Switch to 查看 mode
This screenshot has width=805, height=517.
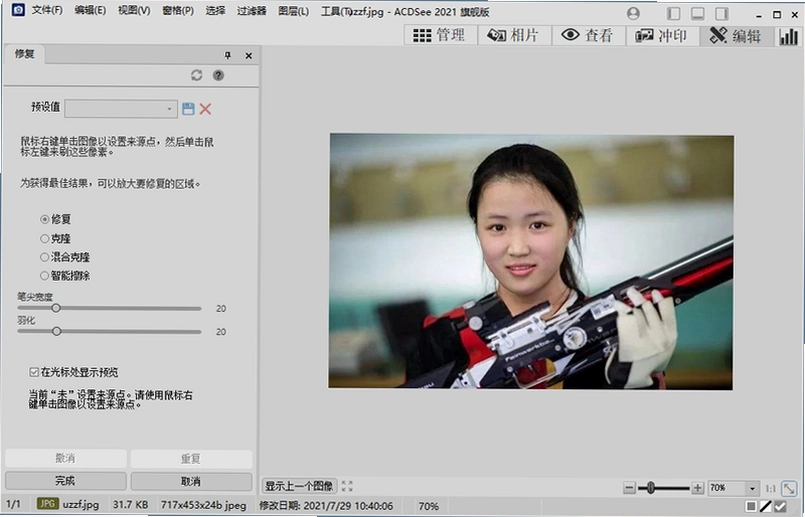pos(588,35)
